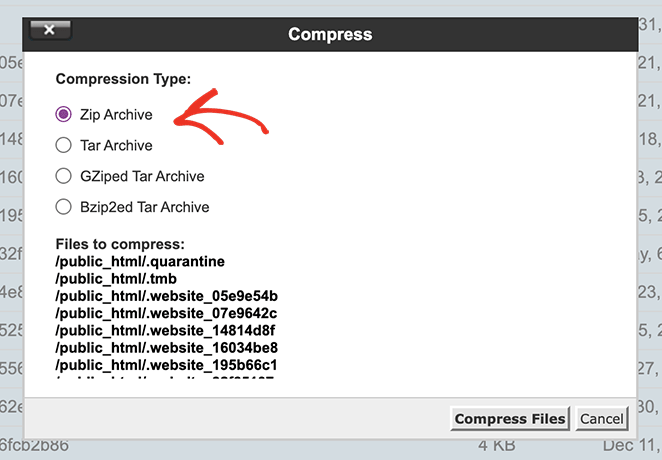This screenshot has width=662, height=460.
Task: Click the GZiped Tar Archive label
Action: click(142, 177)
